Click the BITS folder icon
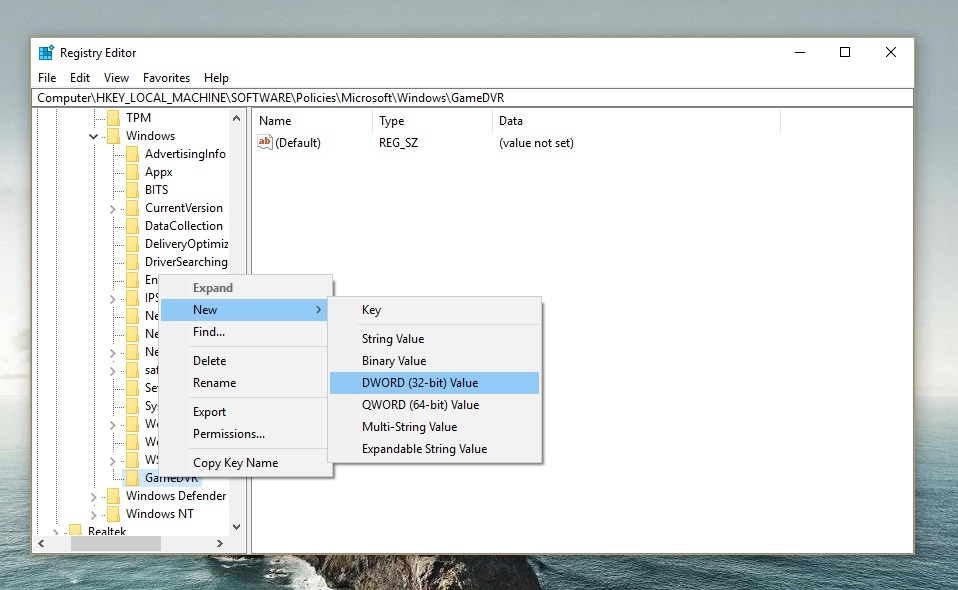This screenshot has width=958, height=590. (133, 189)
